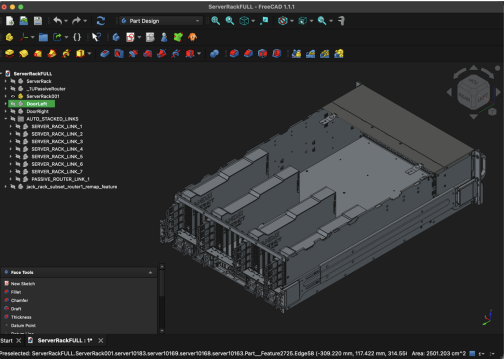Click Thickness in Face Tools
504x360 pixels.
pyautogui.click(x=21, y=317)
